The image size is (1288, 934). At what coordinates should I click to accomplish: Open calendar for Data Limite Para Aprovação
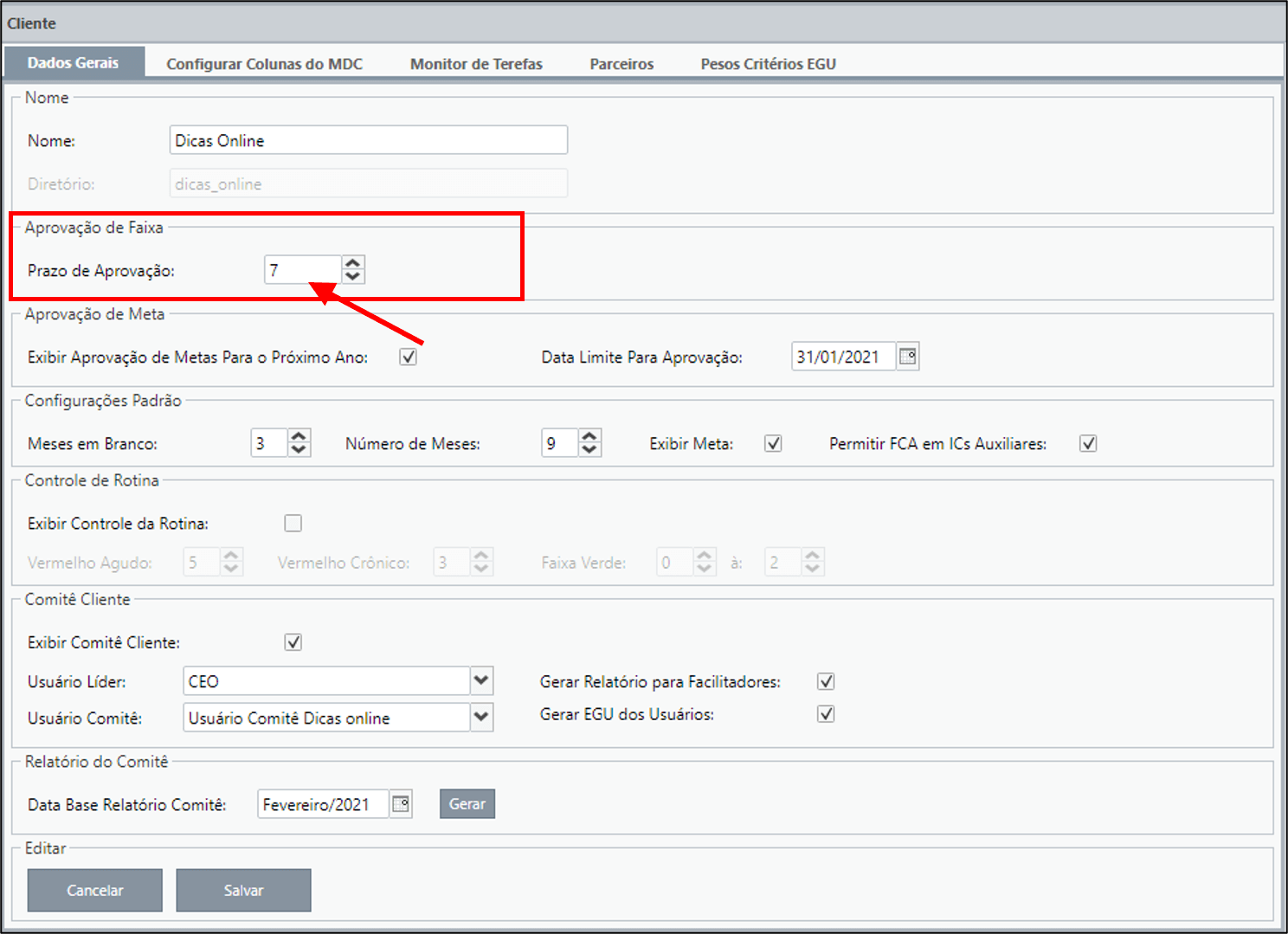(907, 357)
